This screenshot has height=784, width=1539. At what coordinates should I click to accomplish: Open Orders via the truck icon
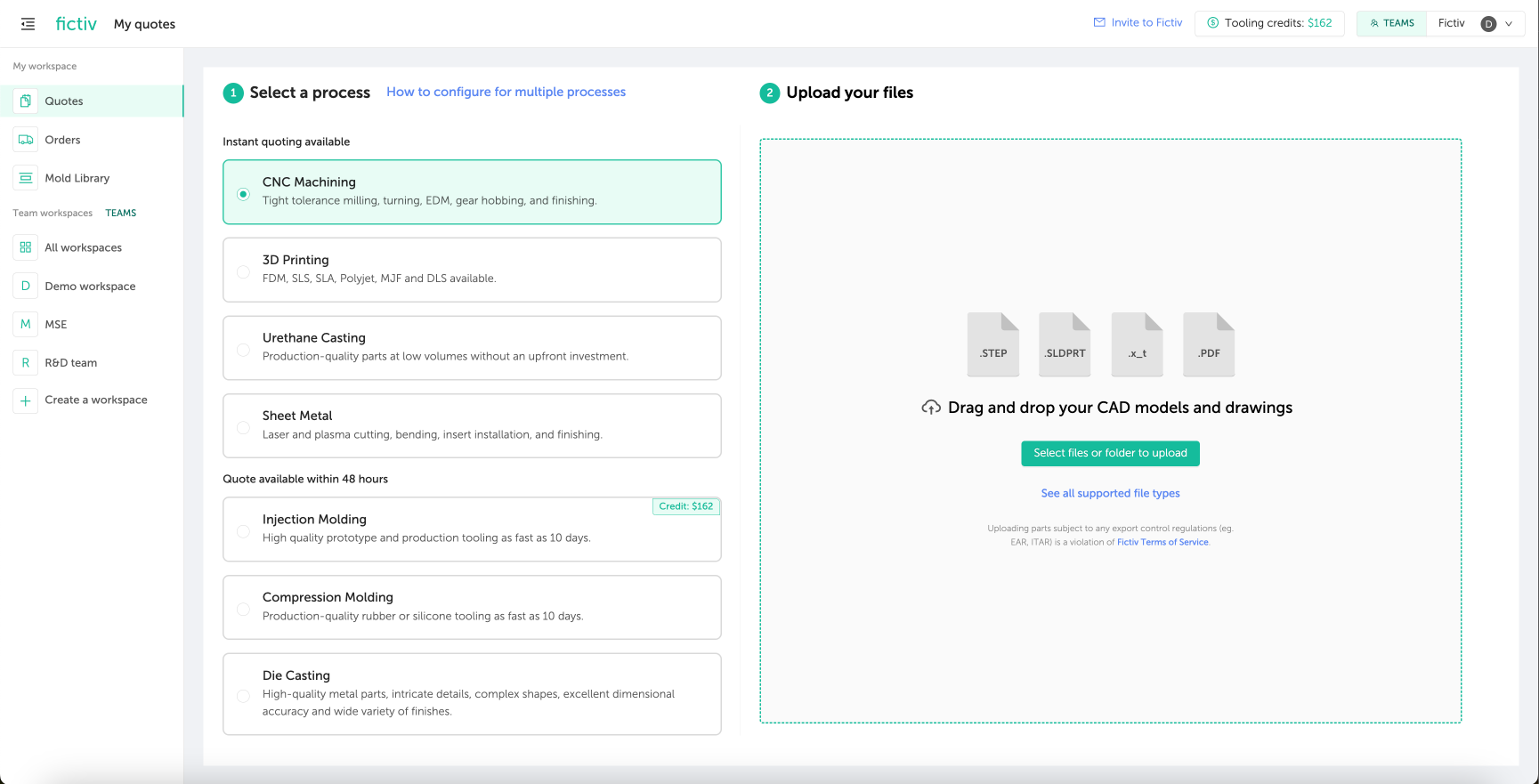26,140
